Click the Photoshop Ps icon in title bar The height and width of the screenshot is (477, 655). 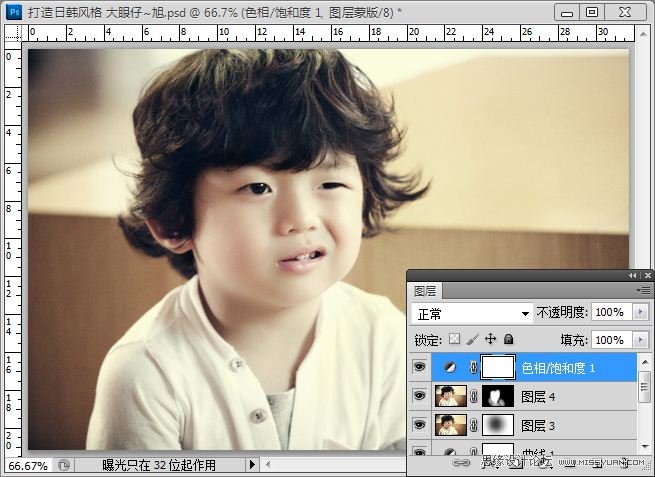click(14, 12)
